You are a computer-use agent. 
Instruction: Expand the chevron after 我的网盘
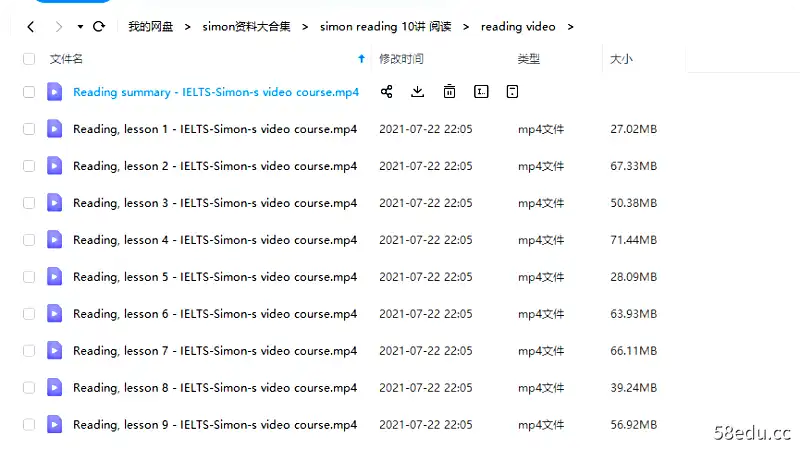pos(188,27)
